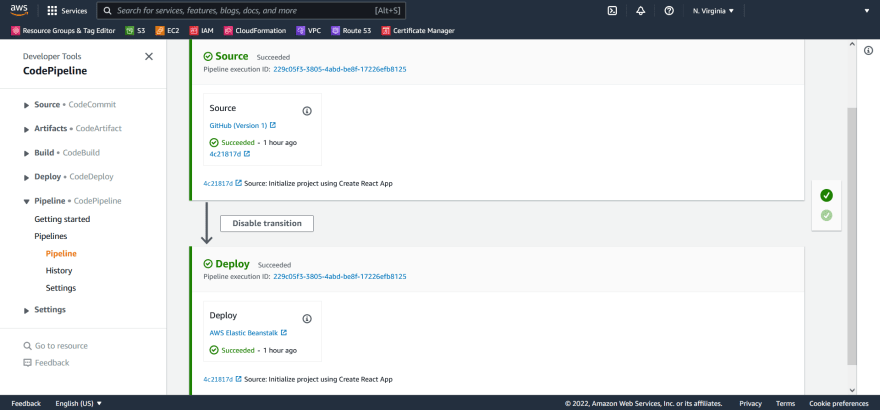Select the highlighted Pipeline item

[61, 254]
